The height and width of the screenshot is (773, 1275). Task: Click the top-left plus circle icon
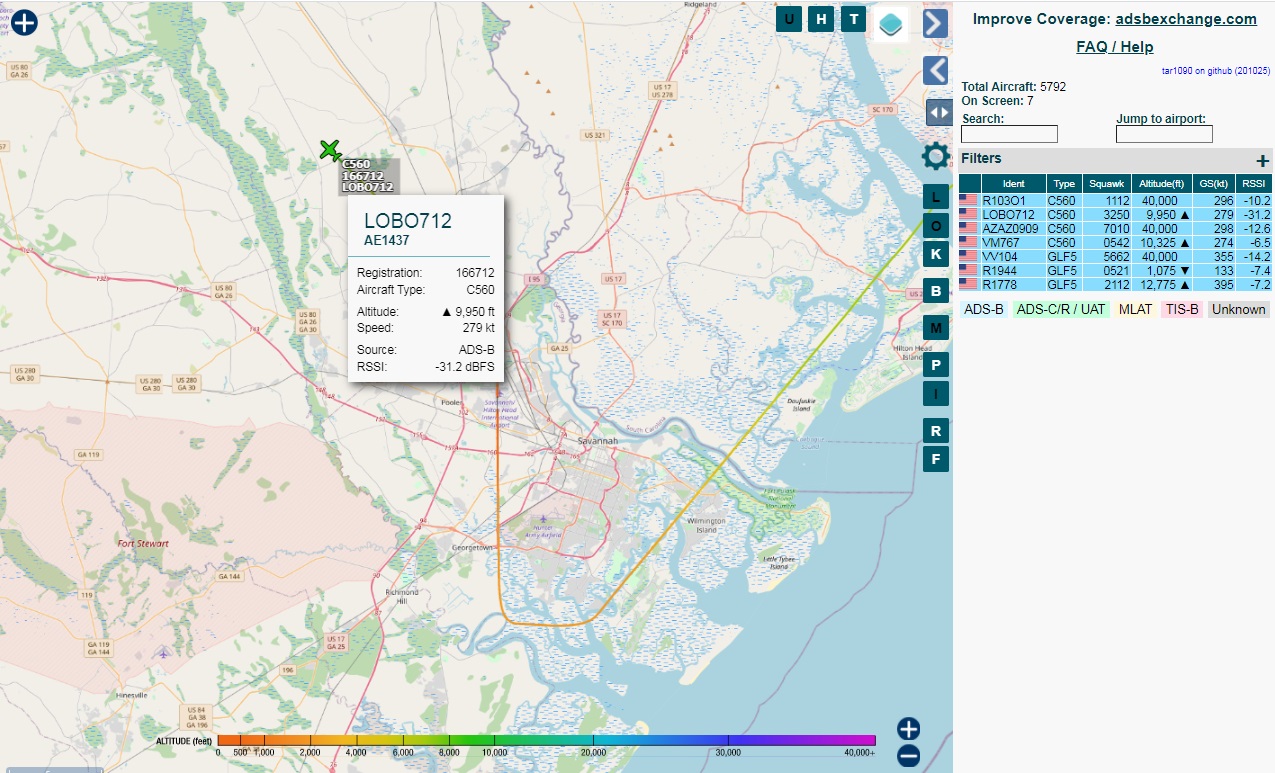24,22
